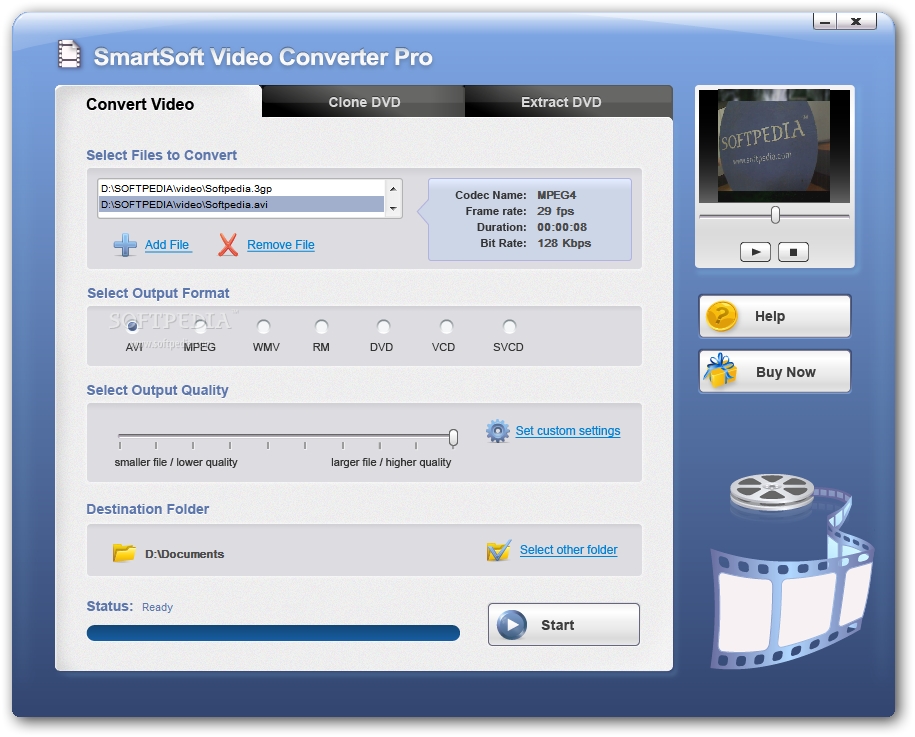Choose WMV as output format
The width and height of the screenshot is (915, 737).
coord(264,326)
